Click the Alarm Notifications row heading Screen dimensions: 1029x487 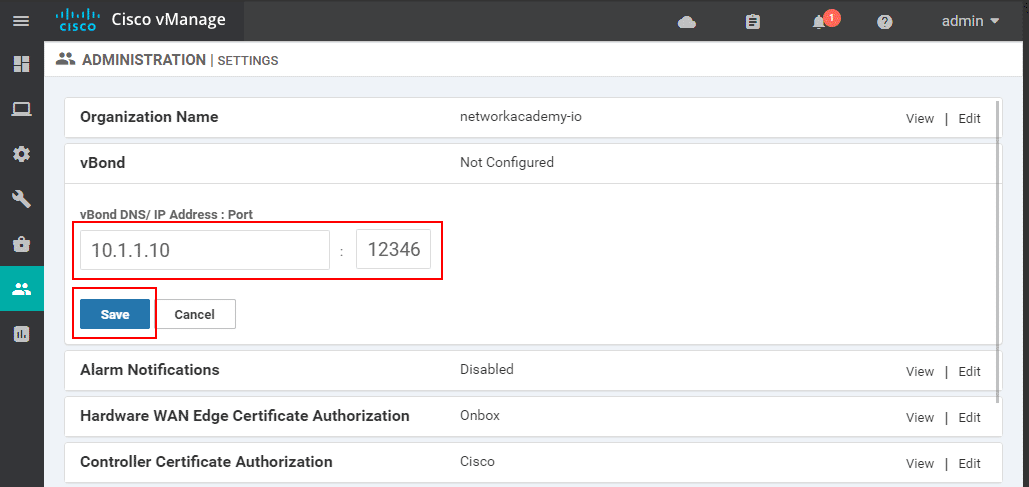(150, 370)
